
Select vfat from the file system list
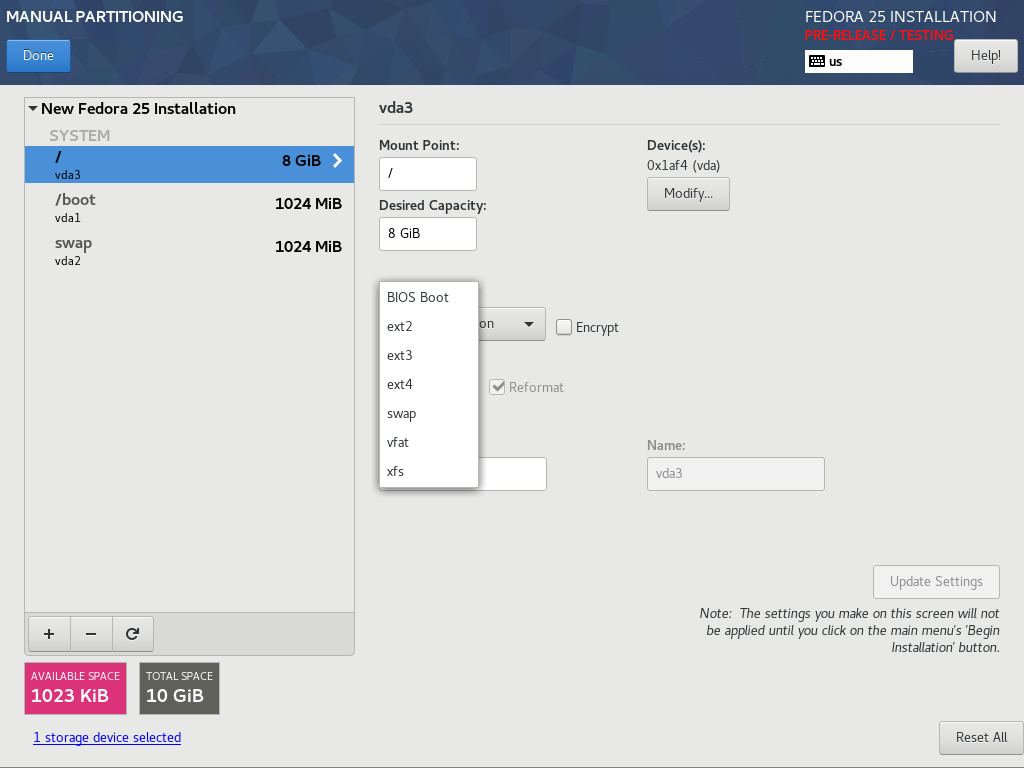[x=428, y=442]
